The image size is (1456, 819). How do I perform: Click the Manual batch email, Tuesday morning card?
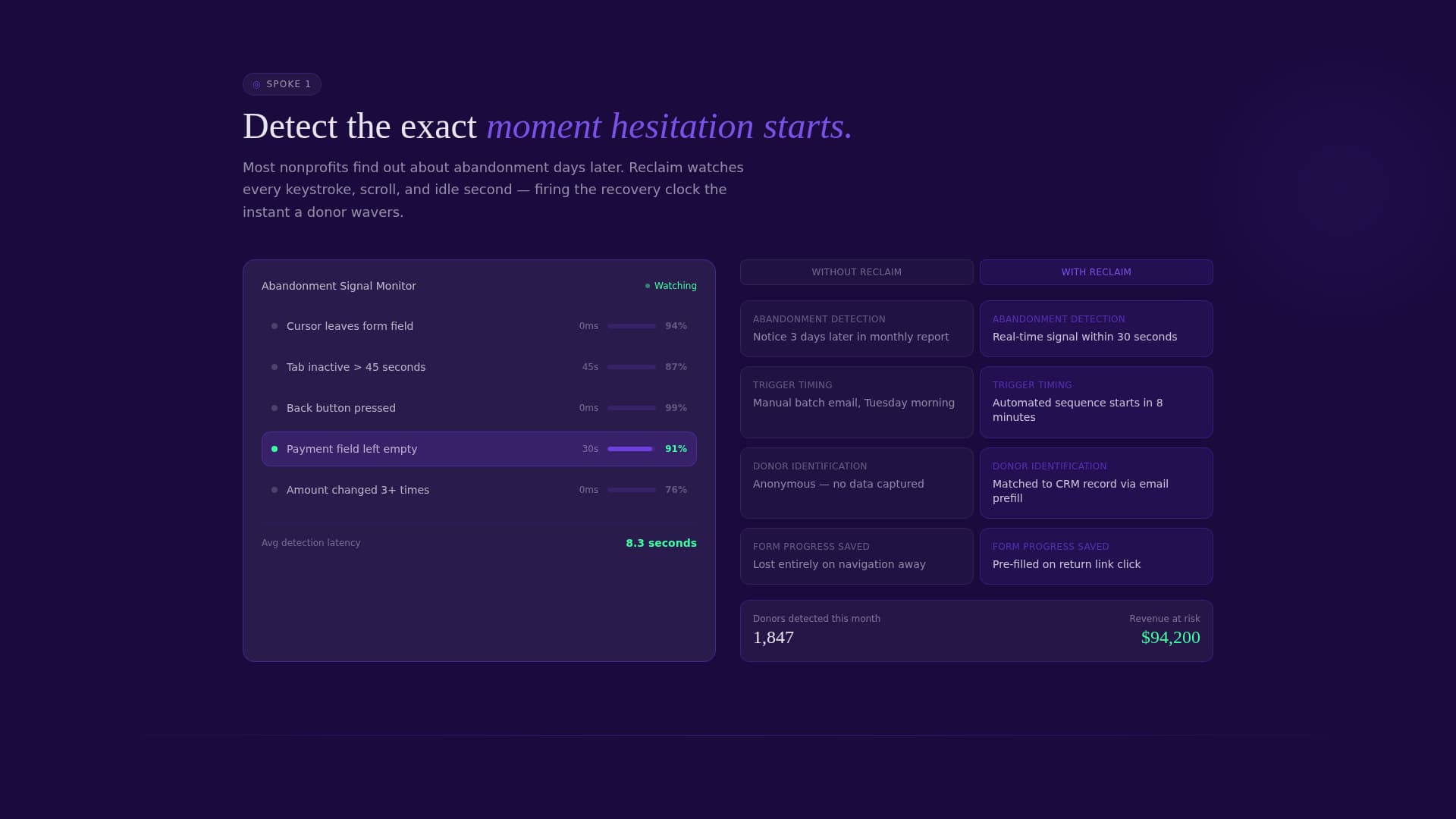tap(857, 403)
